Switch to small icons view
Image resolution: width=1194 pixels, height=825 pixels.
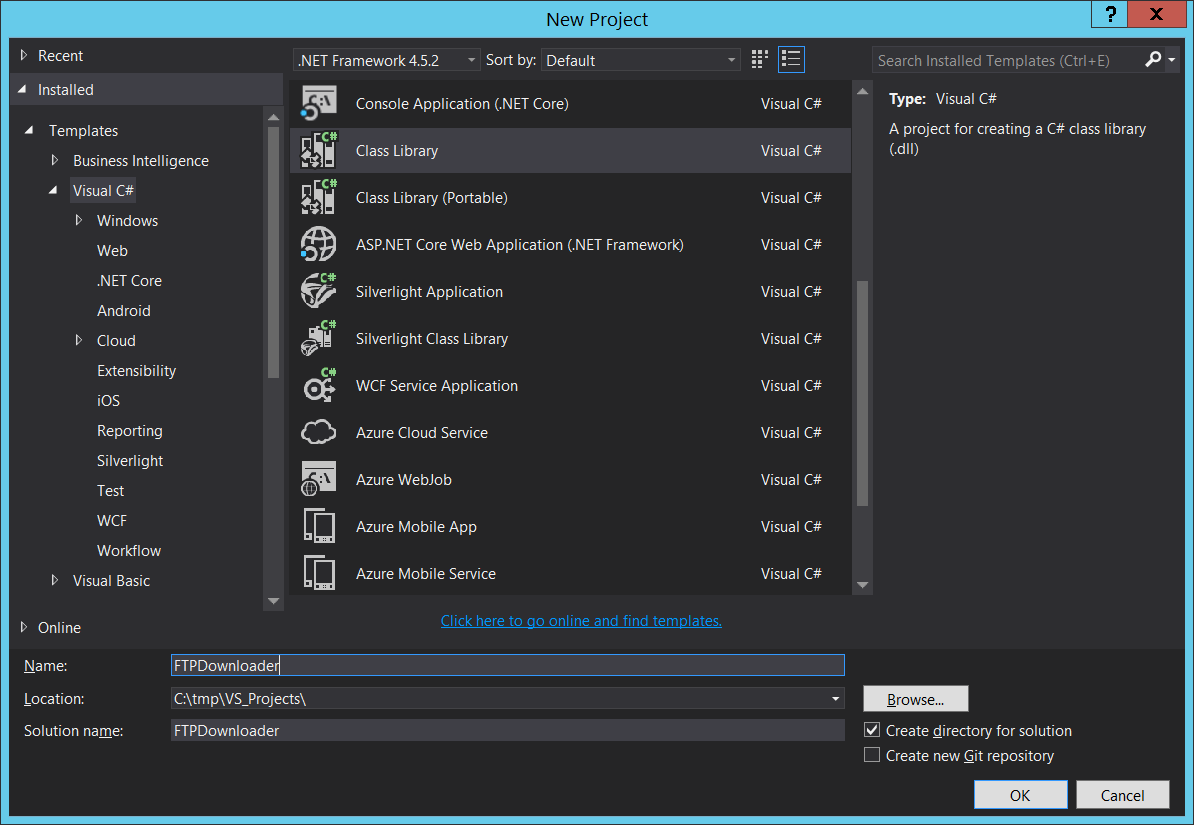[x=759, y=59]
